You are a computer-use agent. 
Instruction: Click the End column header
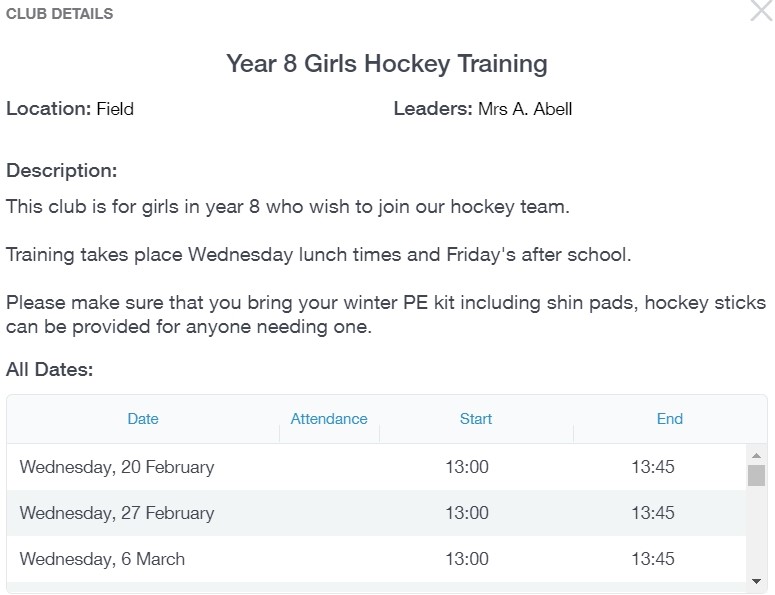click(x=670, y=419)
